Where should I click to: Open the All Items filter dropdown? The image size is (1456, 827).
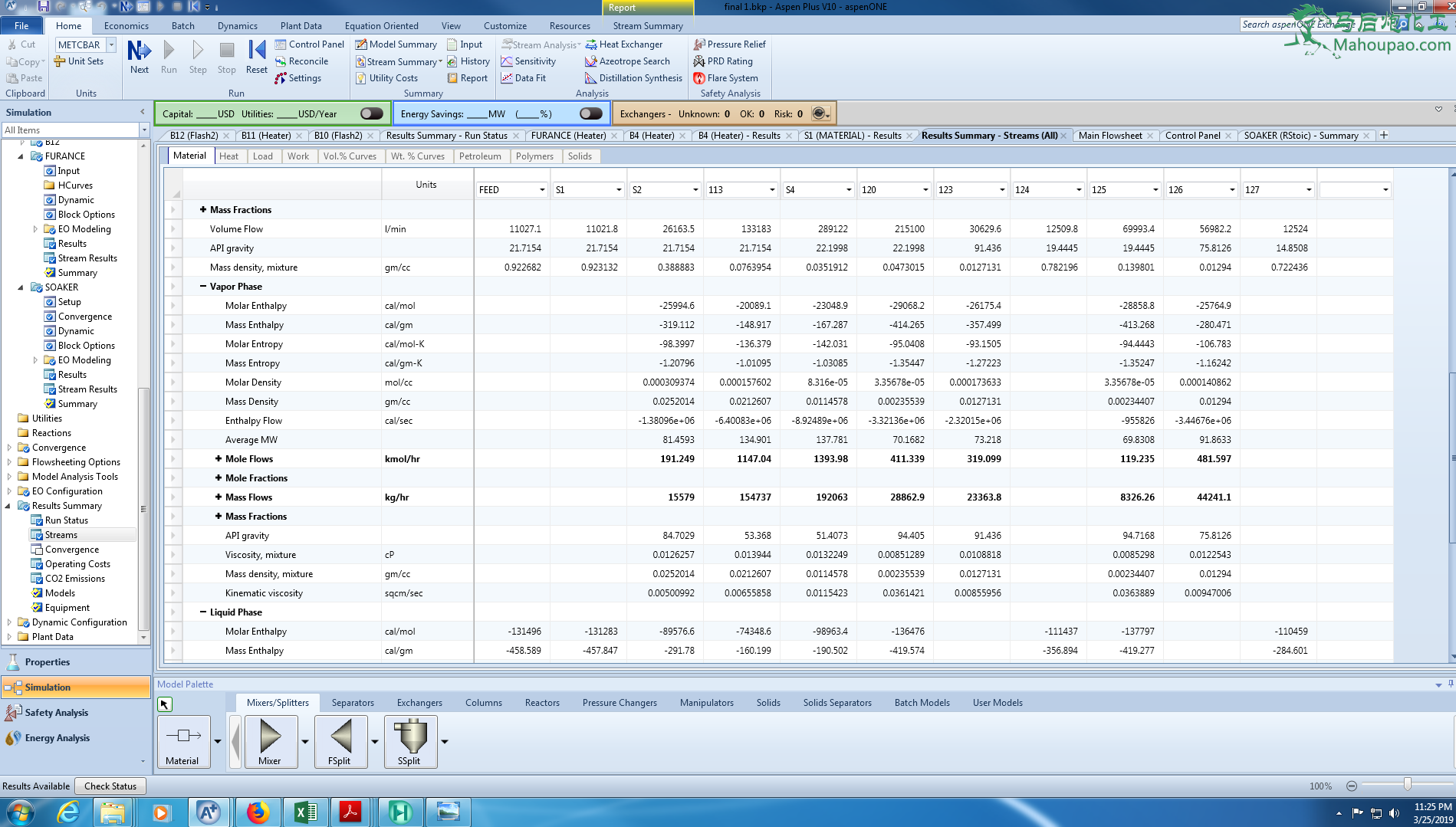[144, 130]
